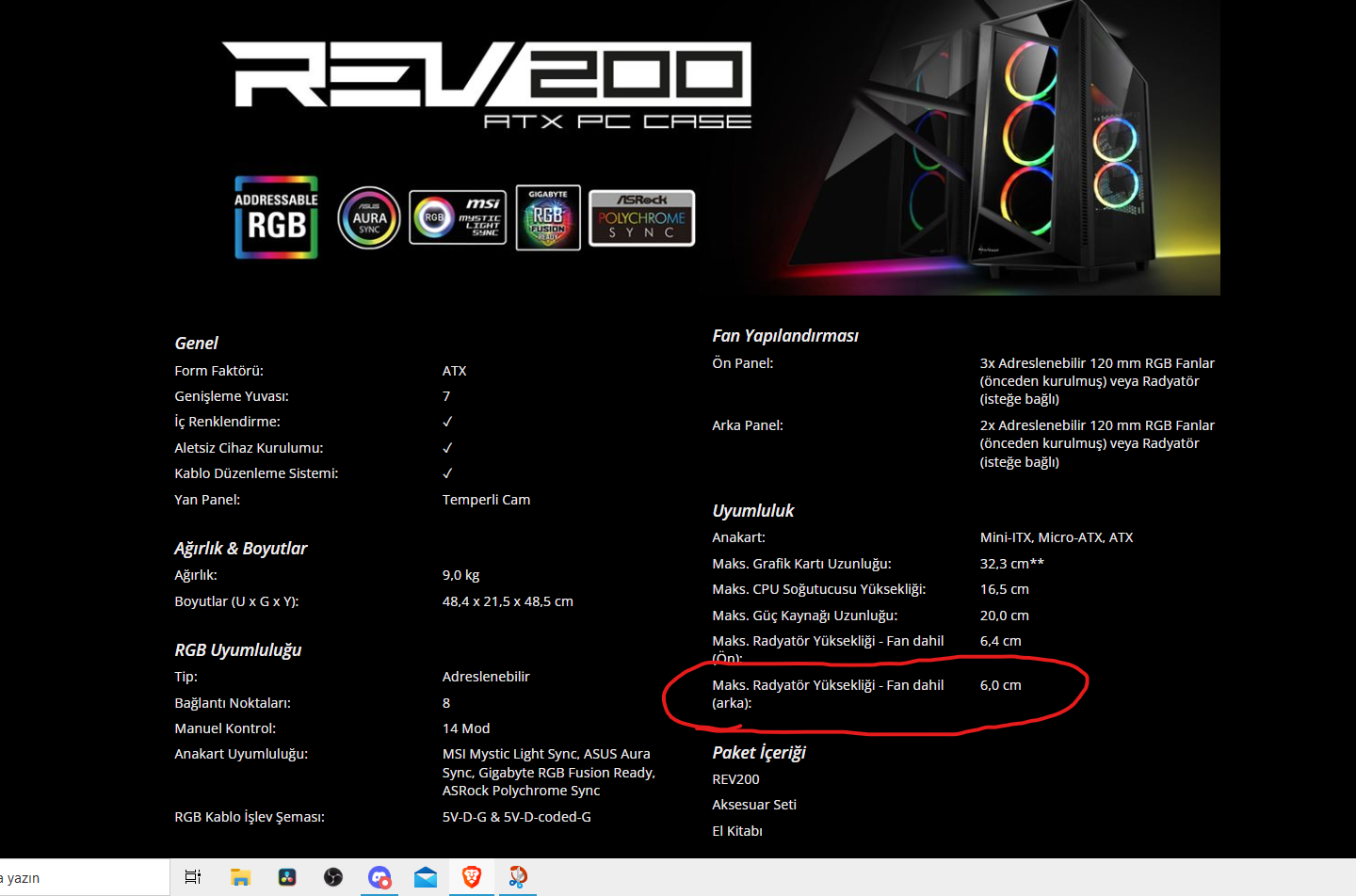
Task: Click the "Kablo Düzenleme Sistemi:" label
Action: tap(256, 473)
